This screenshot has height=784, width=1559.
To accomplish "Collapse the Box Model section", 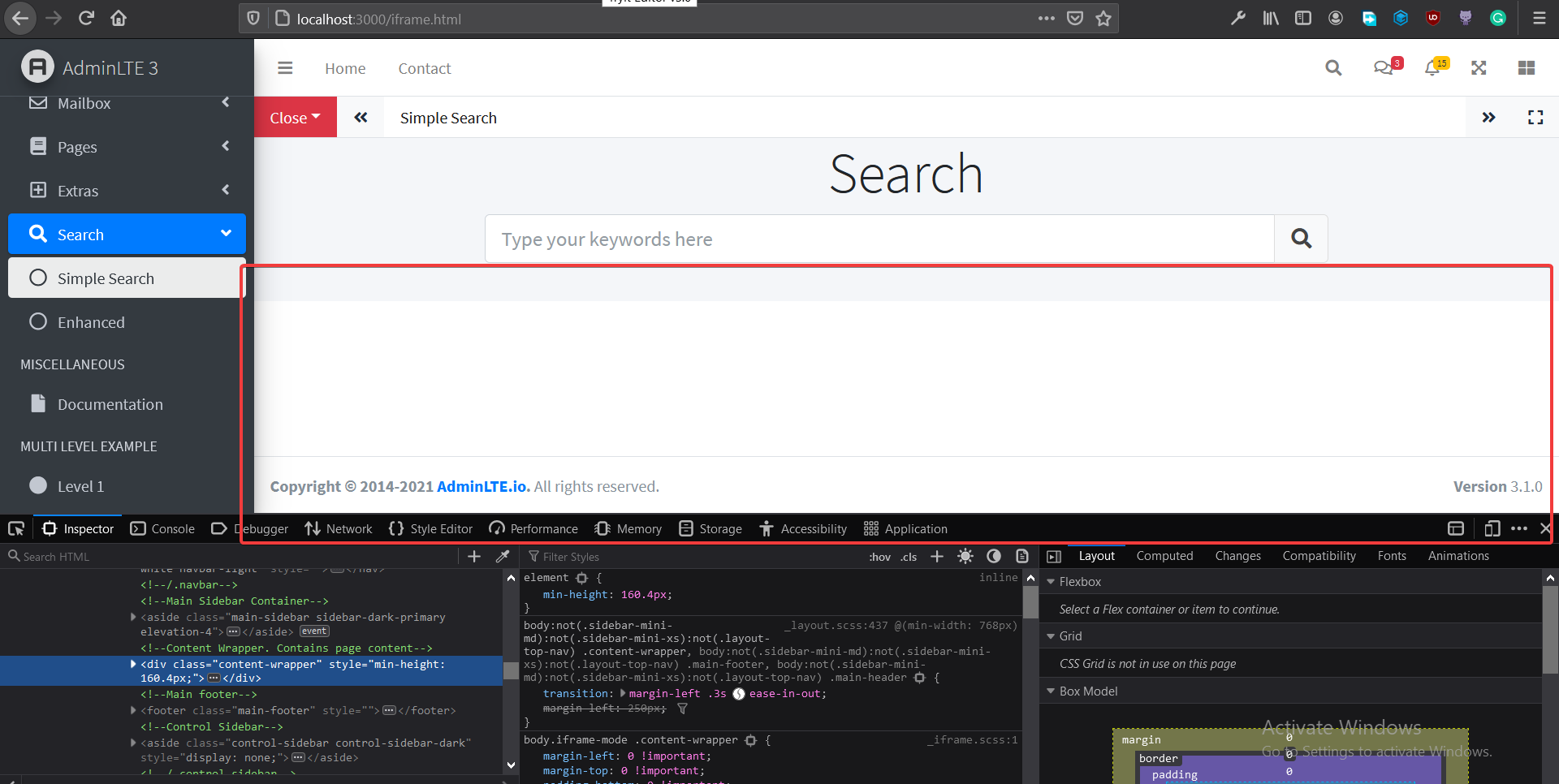I will click(1050, 691).
